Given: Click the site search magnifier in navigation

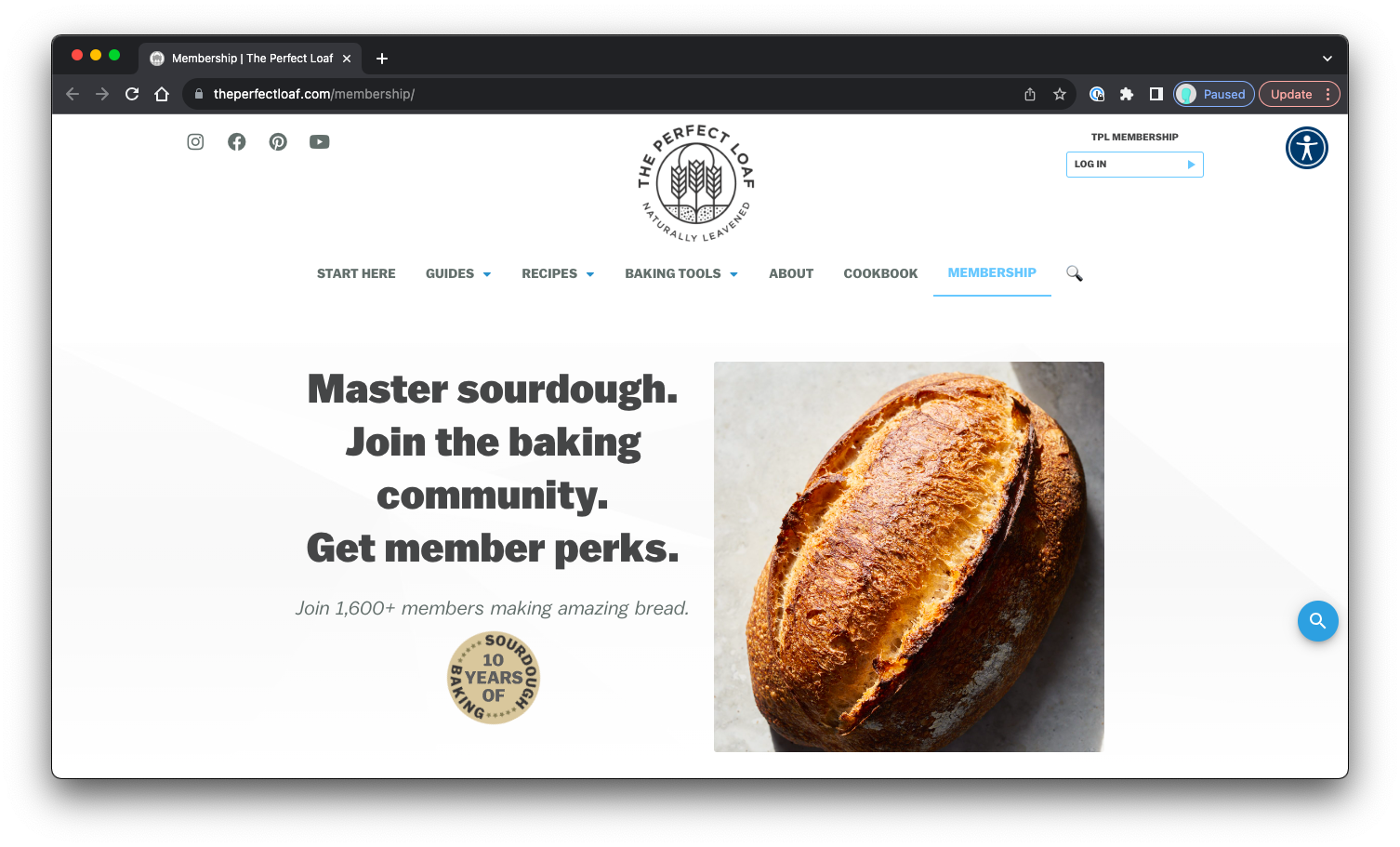Looking at the screenshot, I should point(1075,273).
